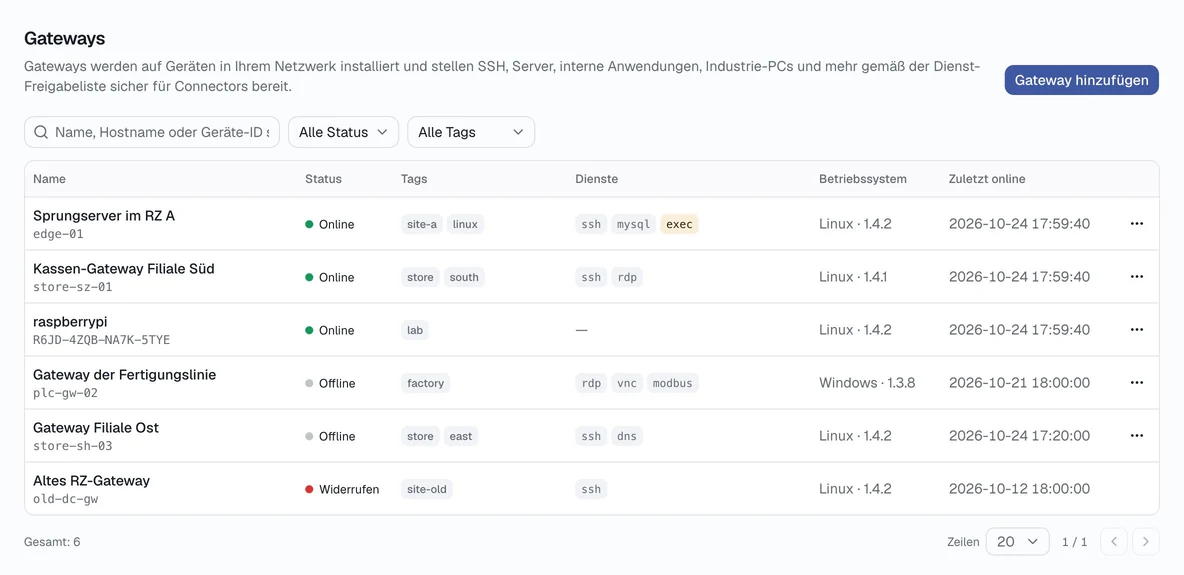Click the vnc service badge
This screenshot has width=1184, height=575.
coord(627,383)
